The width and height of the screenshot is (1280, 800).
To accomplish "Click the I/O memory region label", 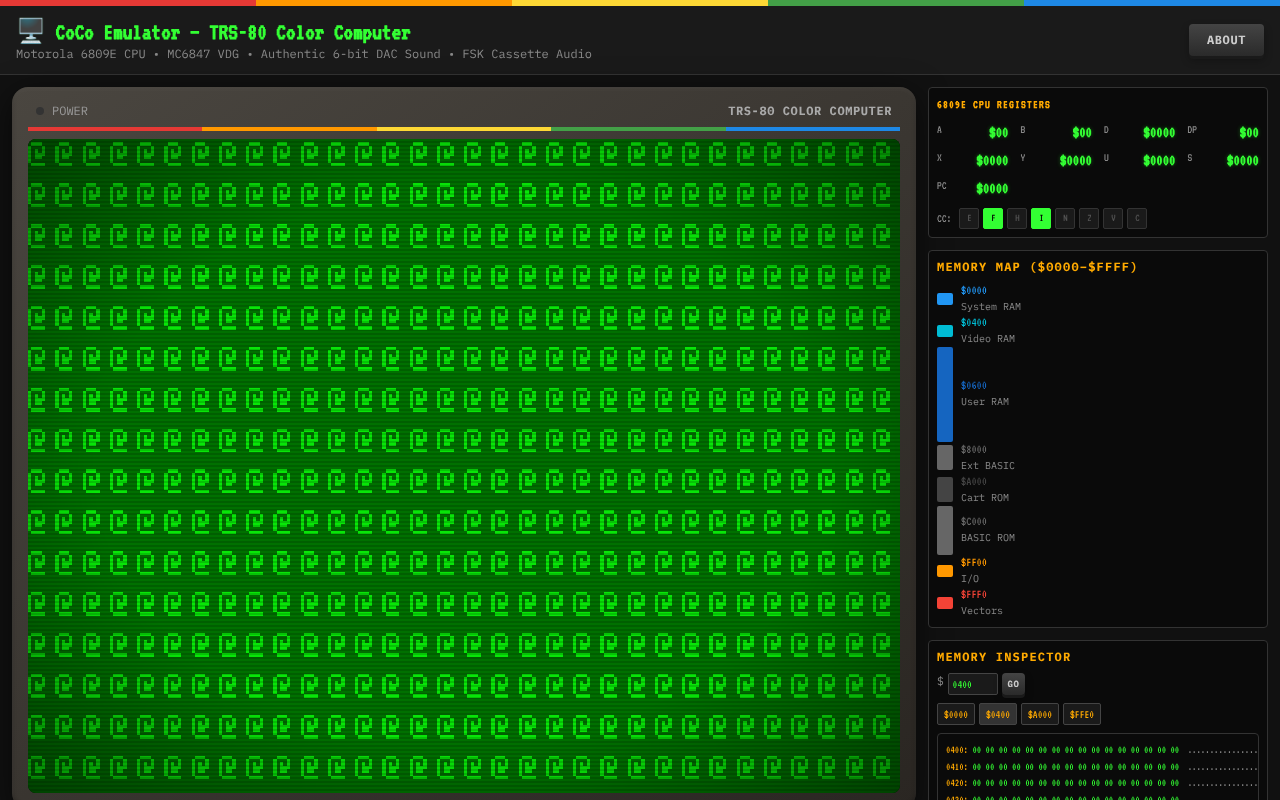I will tap(970, 579).
